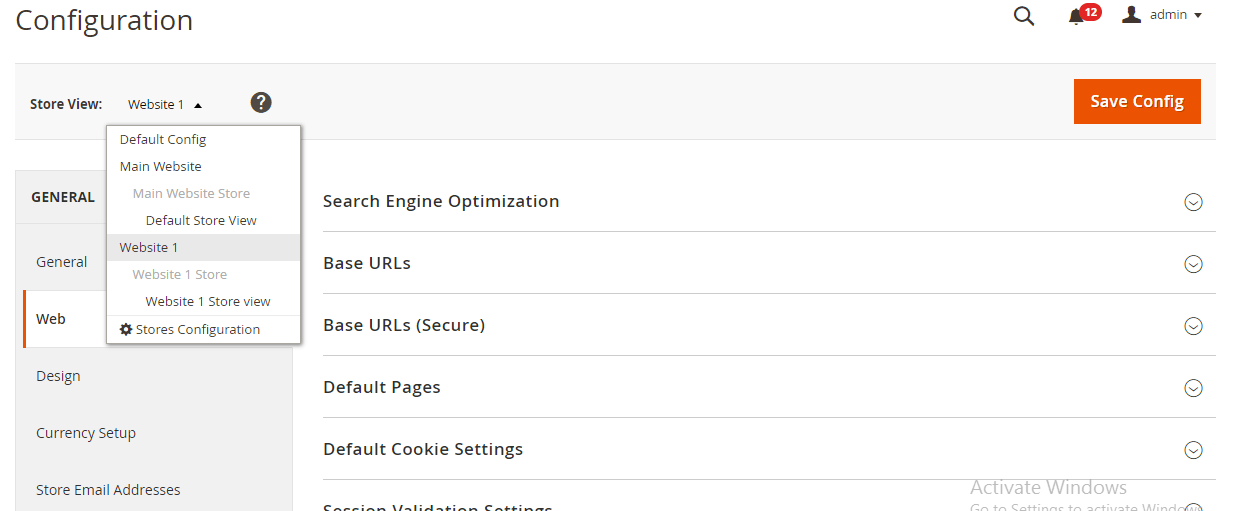Viewport: 1235px width, 511px height.
Task: Click the help question mark icon
Action: point(261,102)
